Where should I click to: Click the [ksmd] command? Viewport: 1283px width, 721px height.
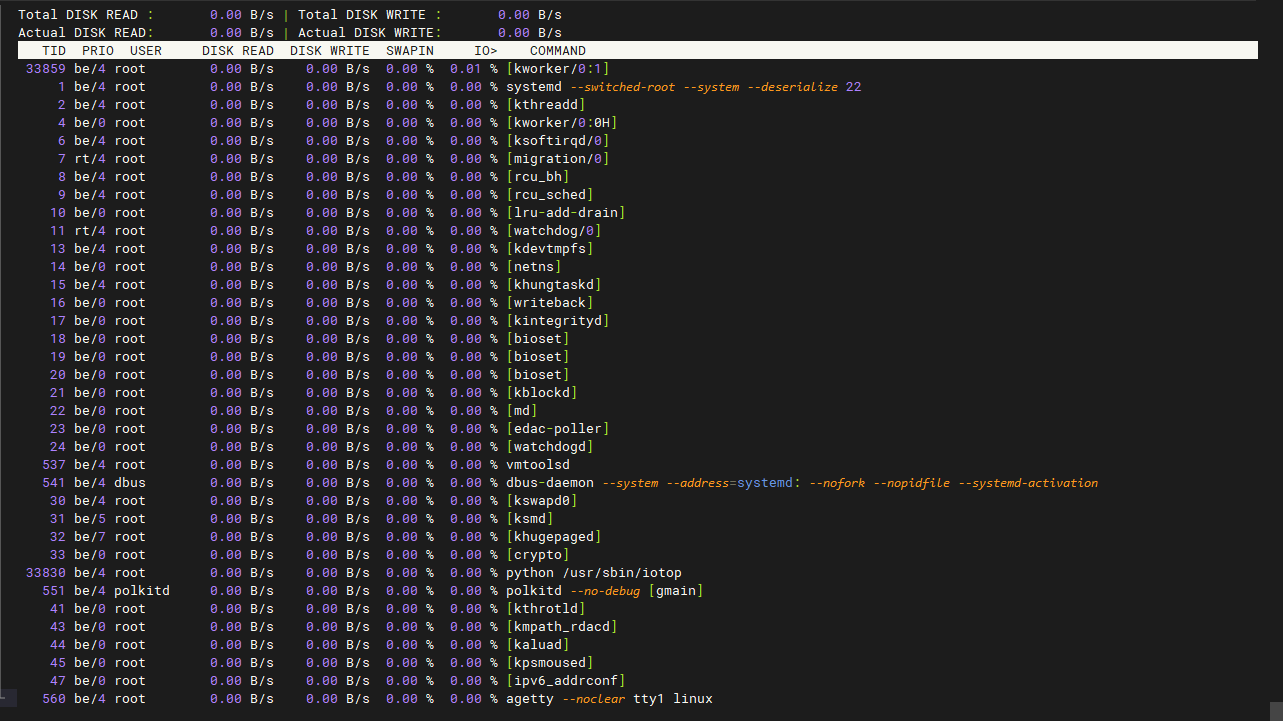click(530, 519)
